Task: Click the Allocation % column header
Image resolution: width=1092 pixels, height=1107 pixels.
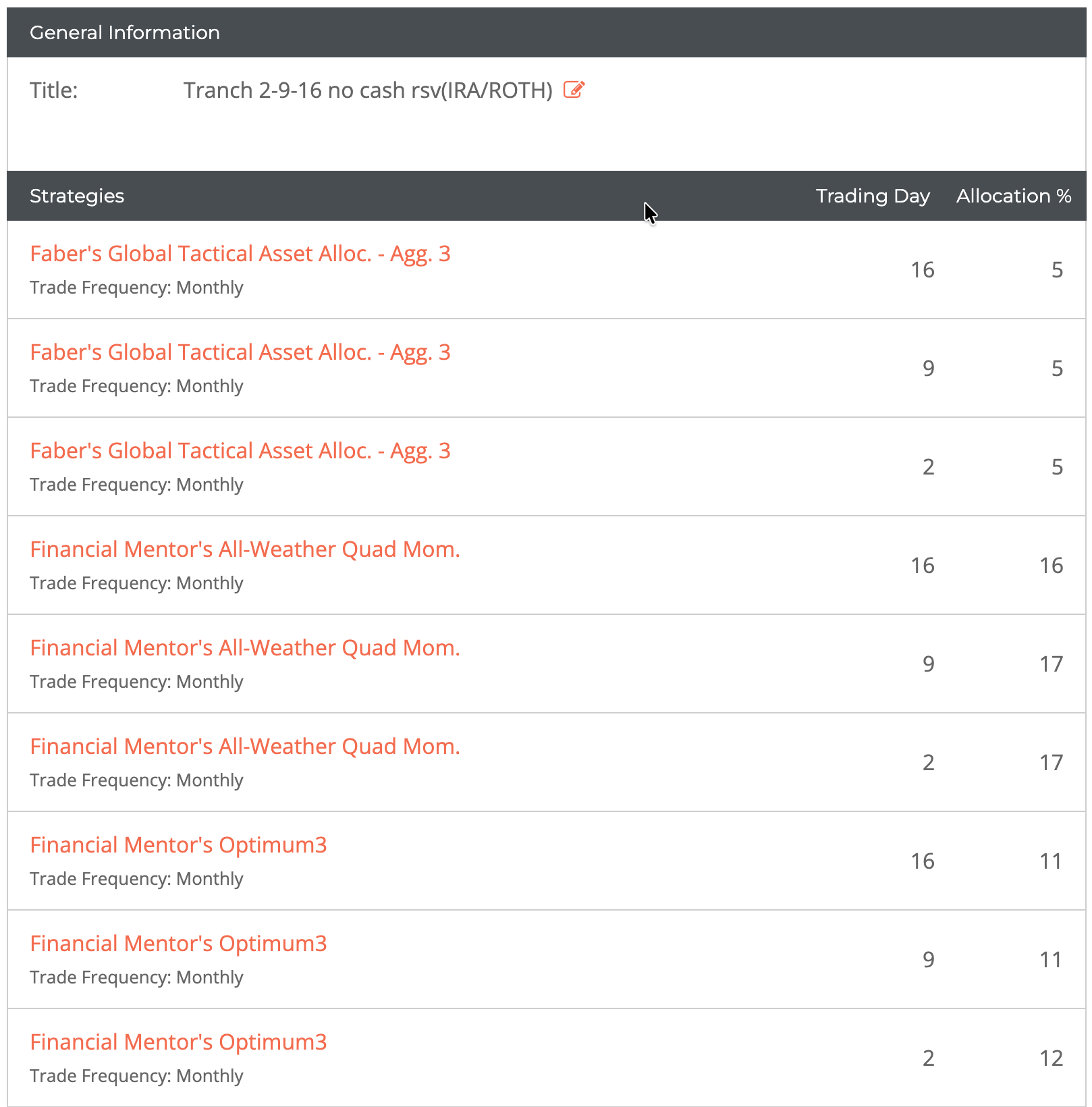Action: pyautogui.click(x=1013, y=196)
